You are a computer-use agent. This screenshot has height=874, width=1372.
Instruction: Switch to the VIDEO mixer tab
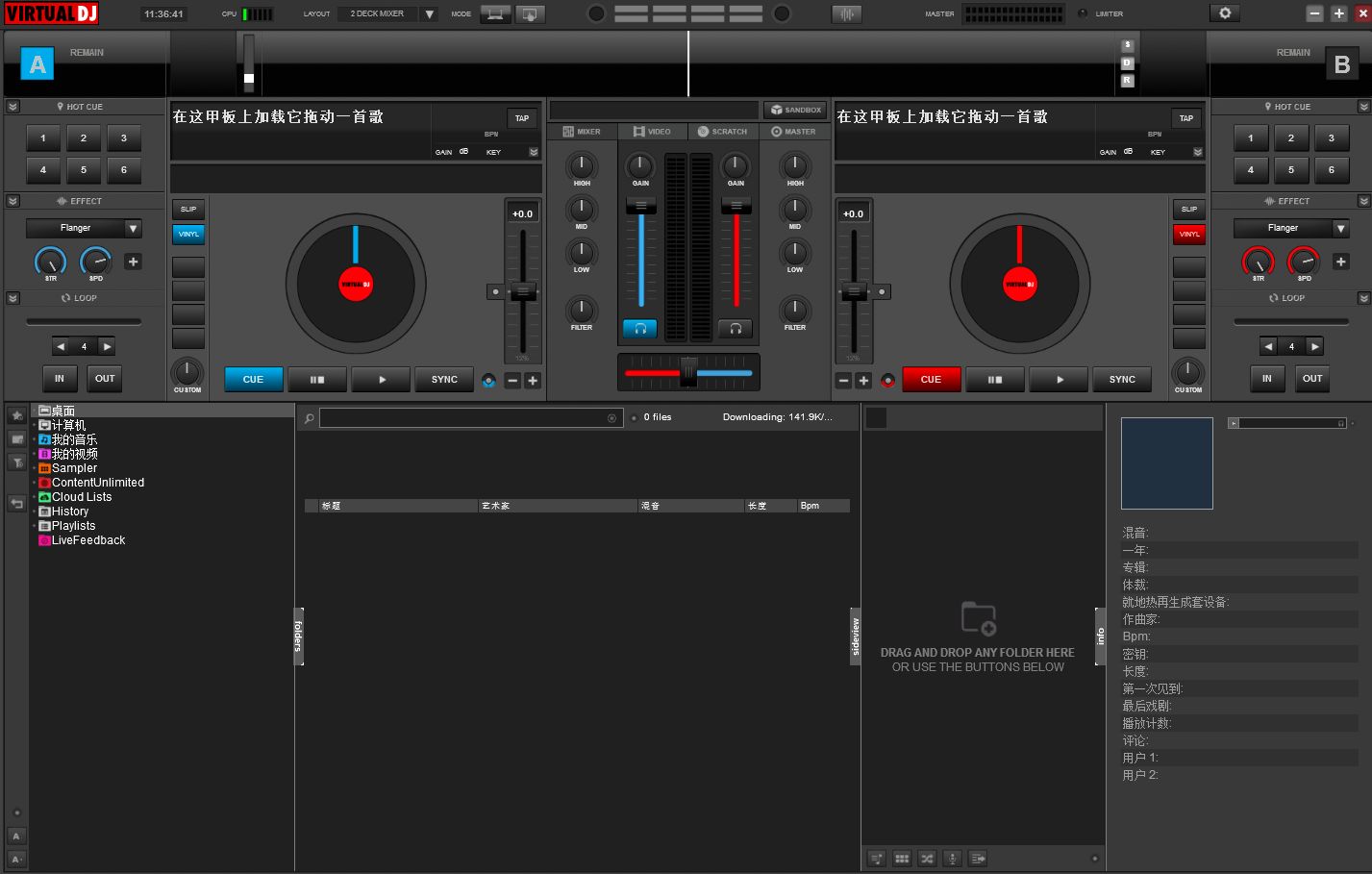click(x=652, y=132)
